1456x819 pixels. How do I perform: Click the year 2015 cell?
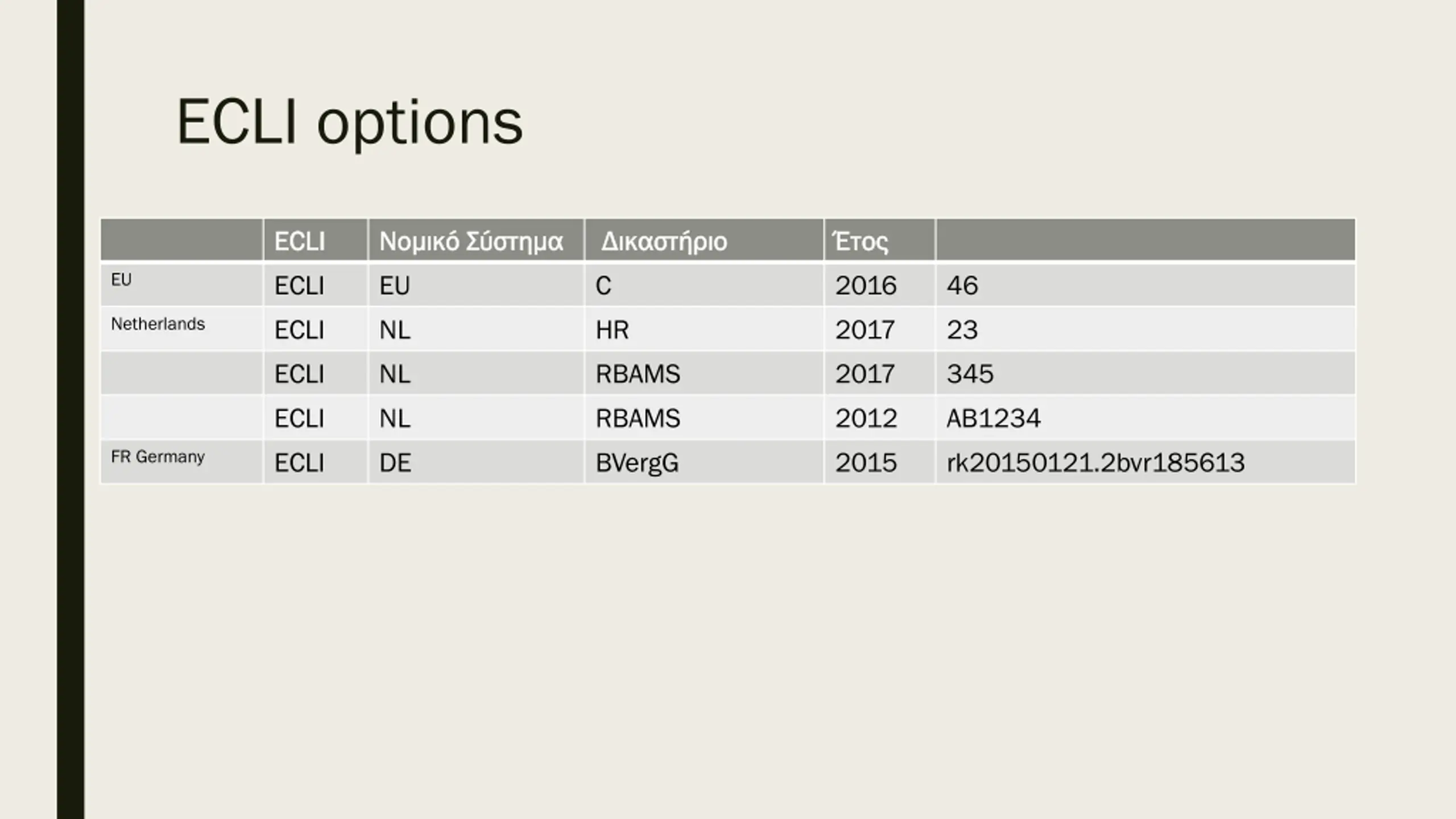point(880,462)
